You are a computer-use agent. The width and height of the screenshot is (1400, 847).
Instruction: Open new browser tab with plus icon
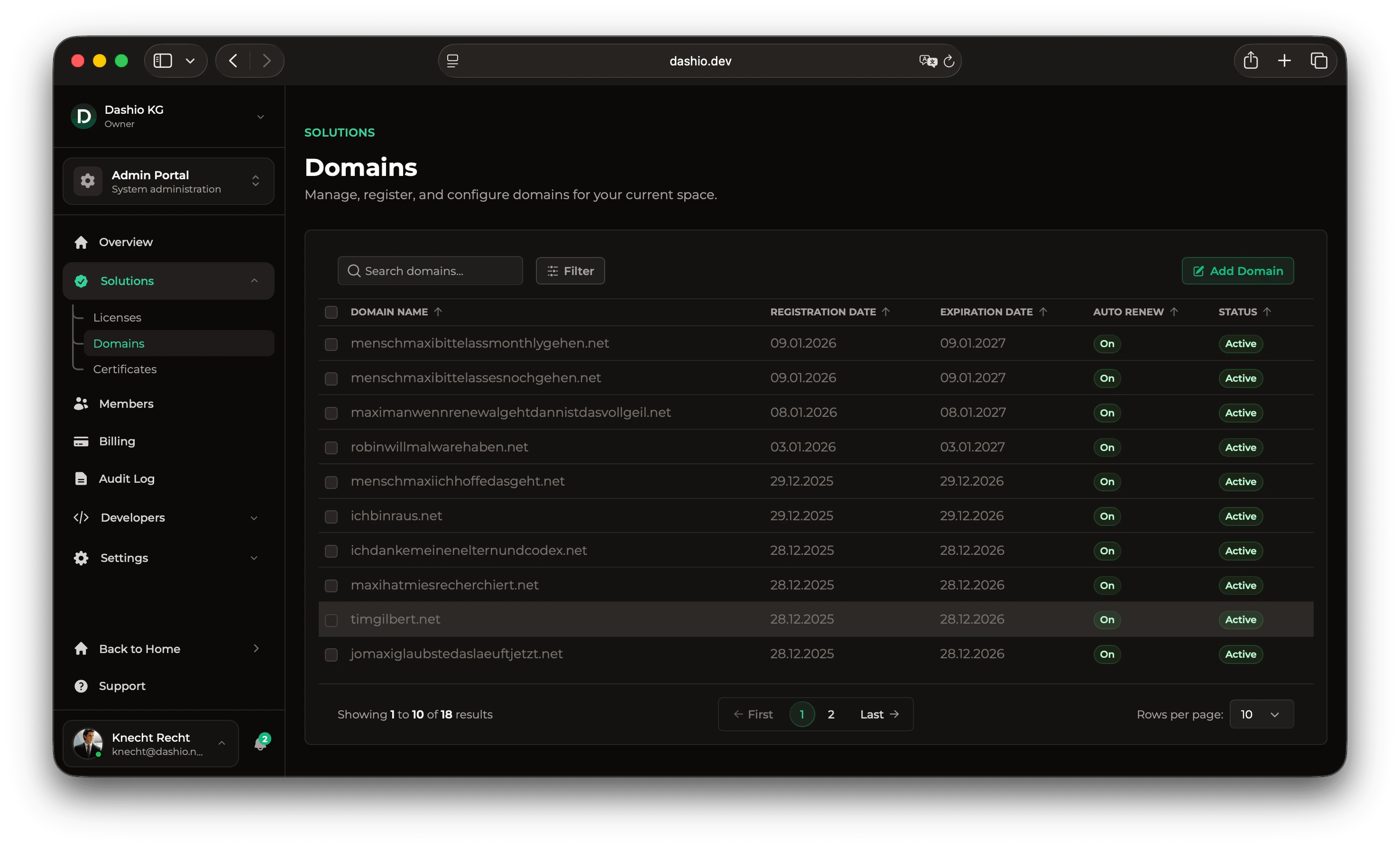pos(1284,61)
